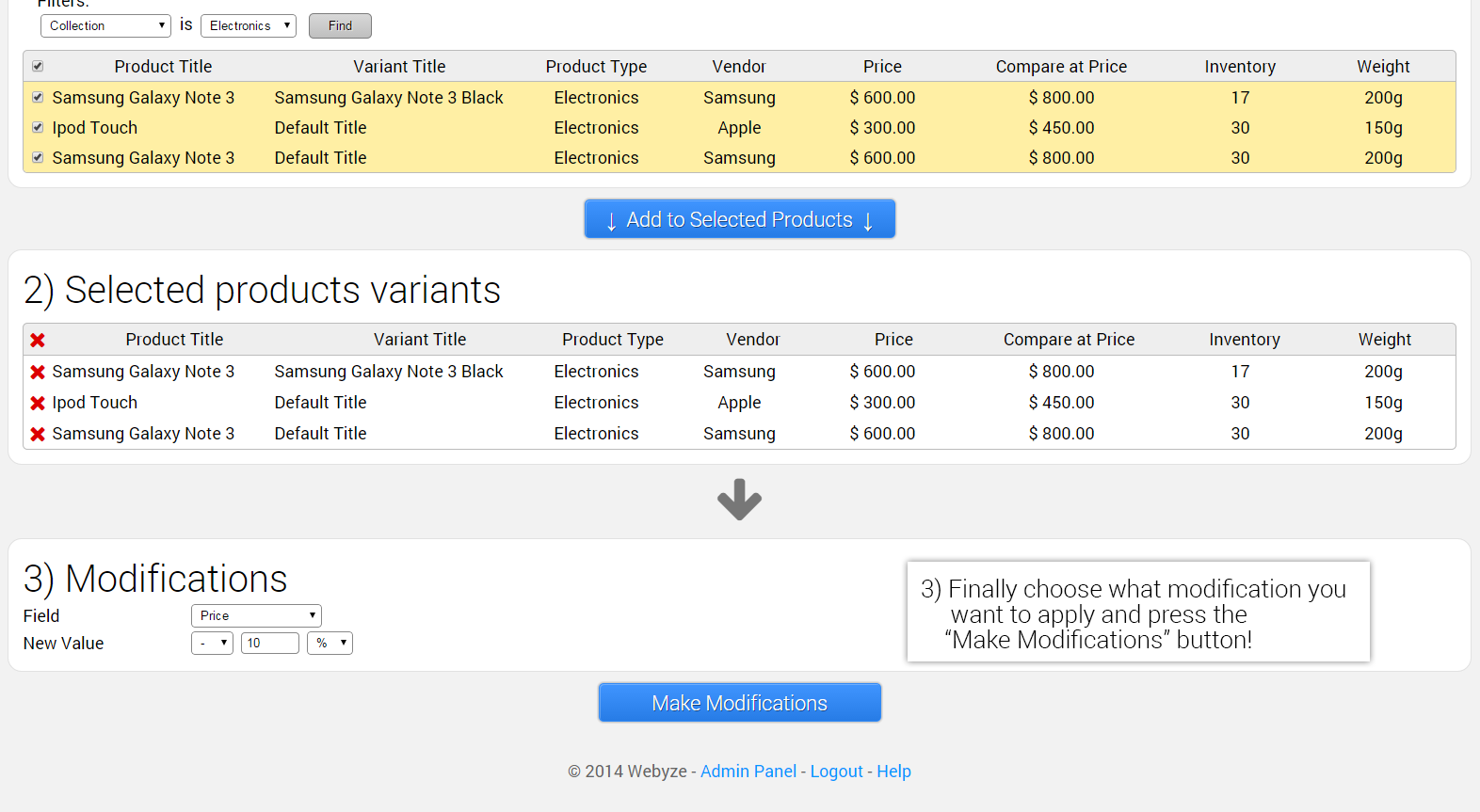This screenshot has width=1480, height=812.
Task: Click Product Title header in top table
Action: coord(163,67)
